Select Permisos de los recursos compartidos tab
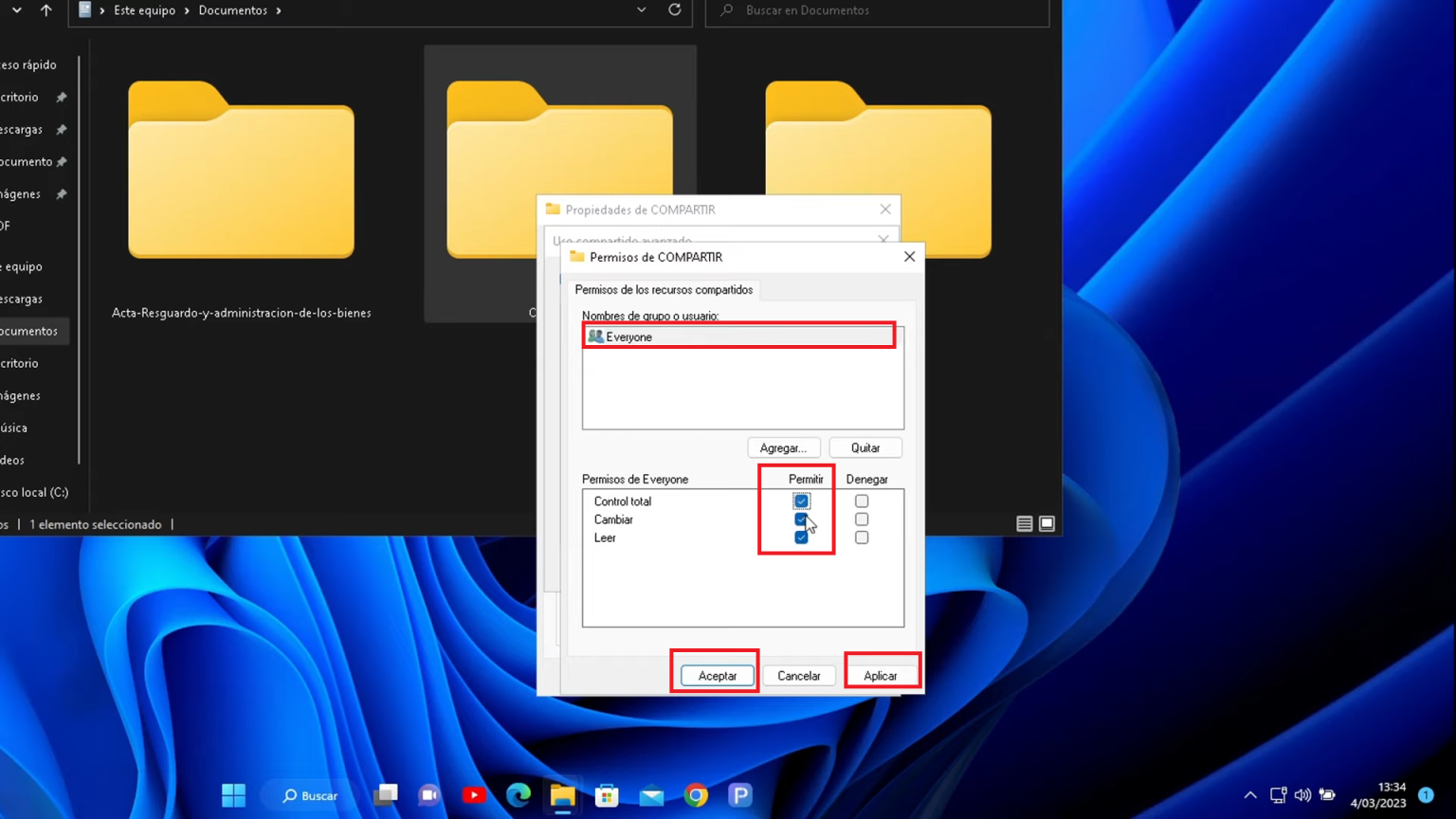Screen dimensions: 1456x819 pyautogui.click(x=664, y=290)
